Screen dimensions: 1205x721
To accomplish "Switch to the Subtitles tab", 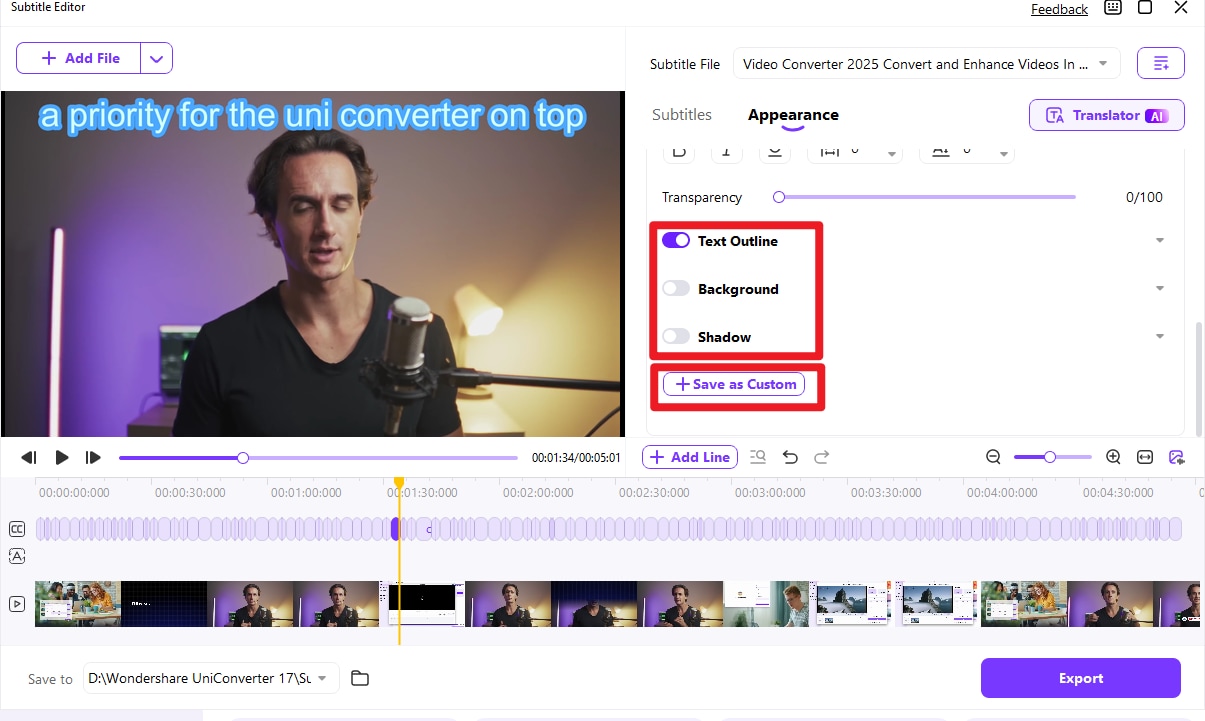I will (681, 114).
